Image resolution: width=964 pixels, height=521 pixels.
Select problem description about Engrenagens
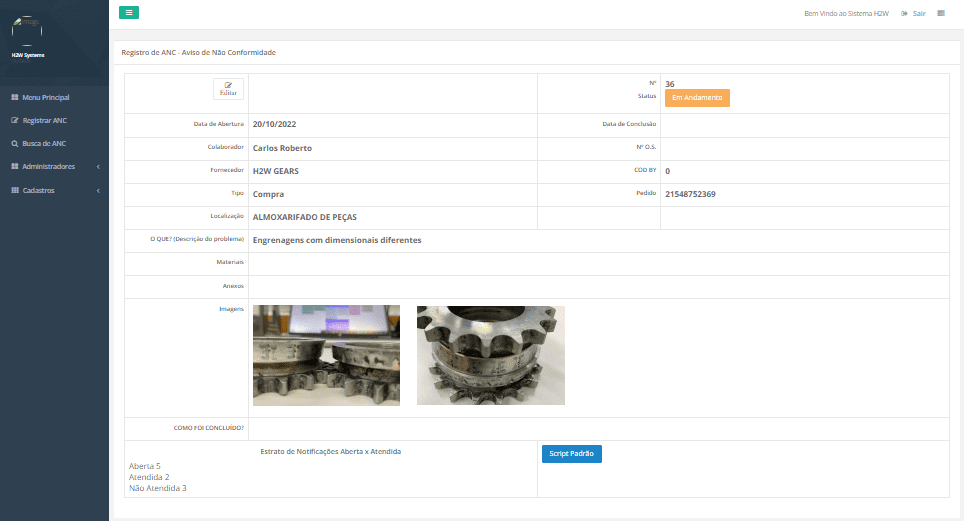click(x=337, y=241)
